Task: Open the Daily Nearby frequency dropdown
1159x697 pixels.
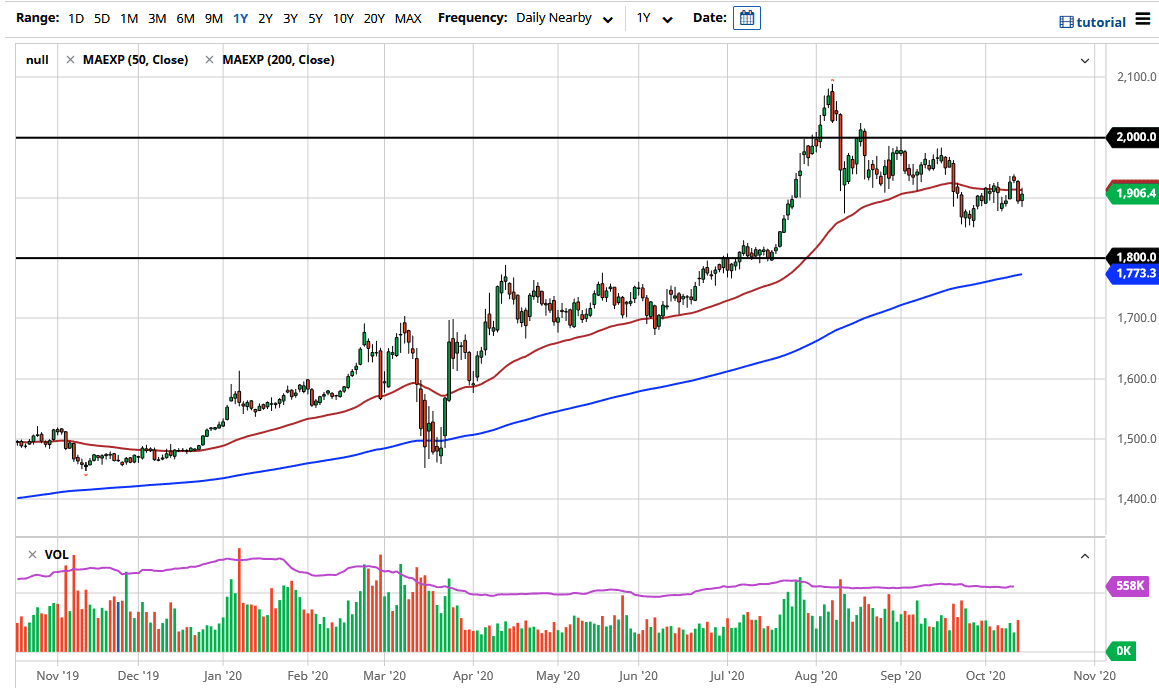Action: [x=565, y=18]
